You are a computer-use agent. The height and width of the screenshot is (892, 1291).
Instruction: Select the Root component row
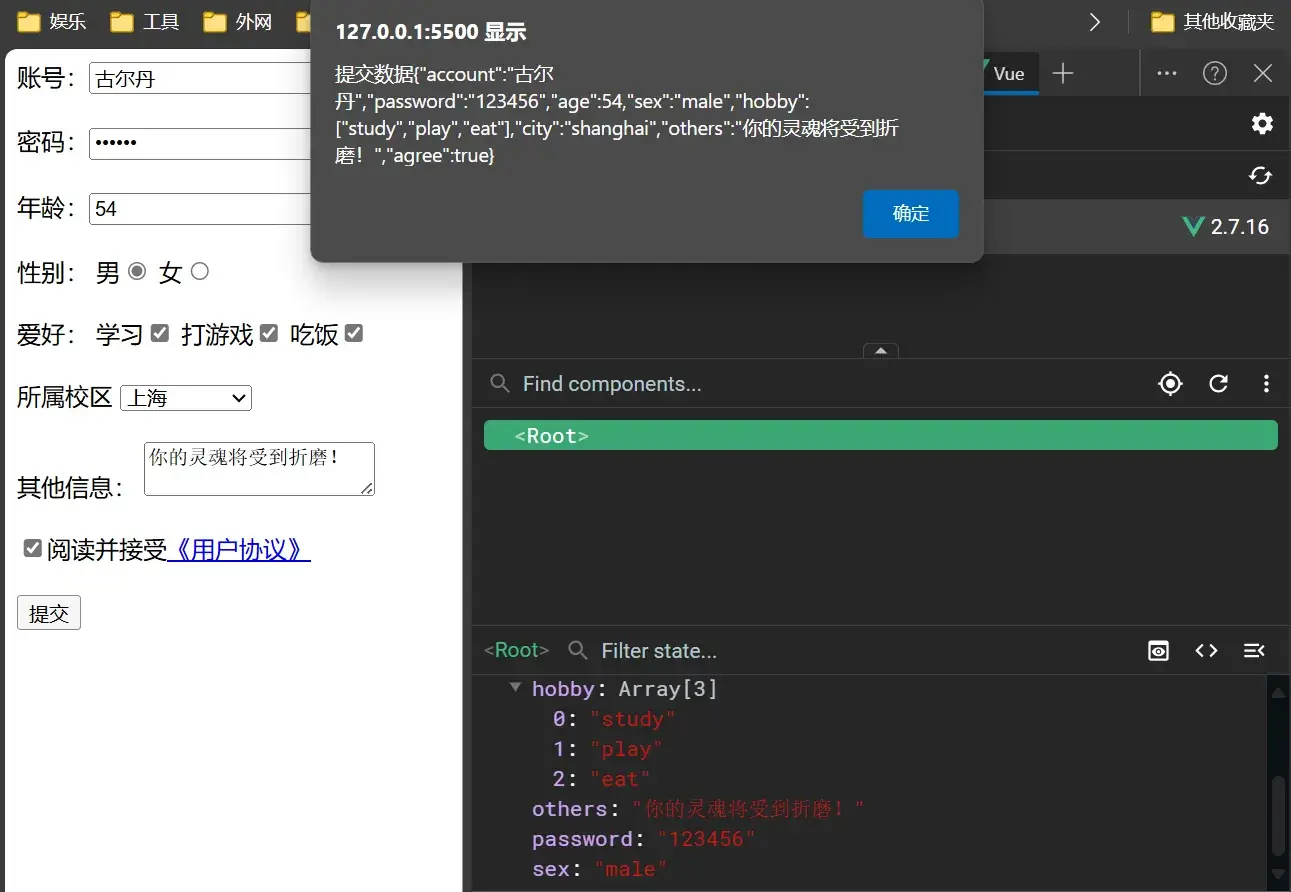pyautogui.click(x=881, y=436)
